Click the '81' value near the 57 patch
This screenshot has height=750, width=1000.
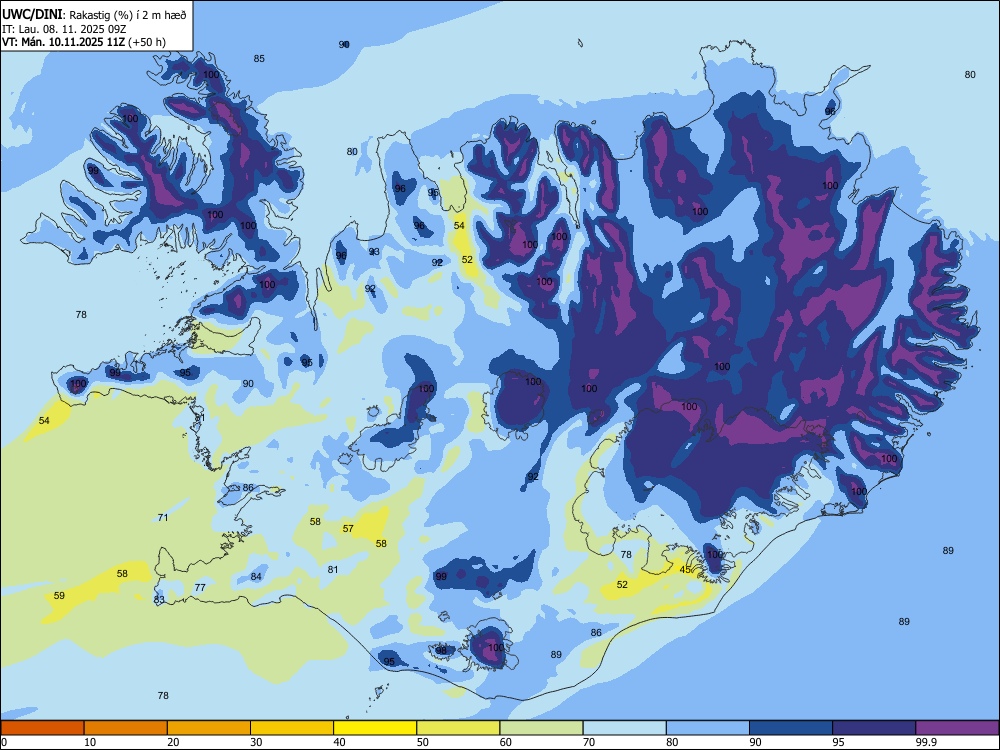click(x=333, y=570)
